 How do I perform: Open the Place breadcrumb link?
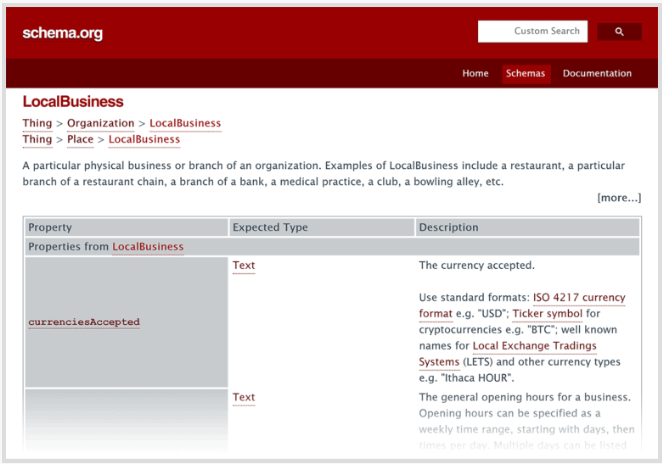click(x=80, y=139)
